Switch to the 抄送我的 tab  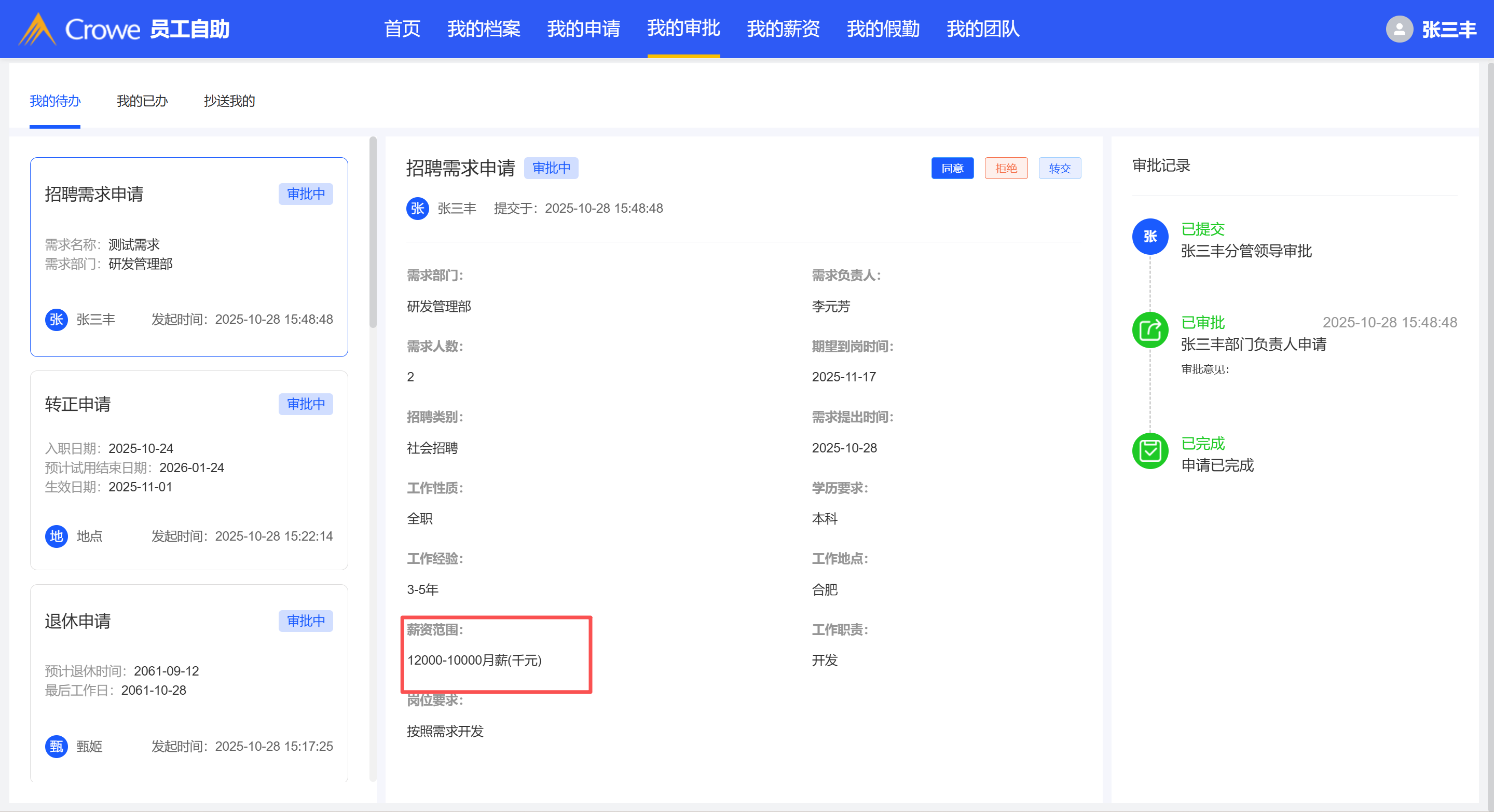click(x=229, y=101)
